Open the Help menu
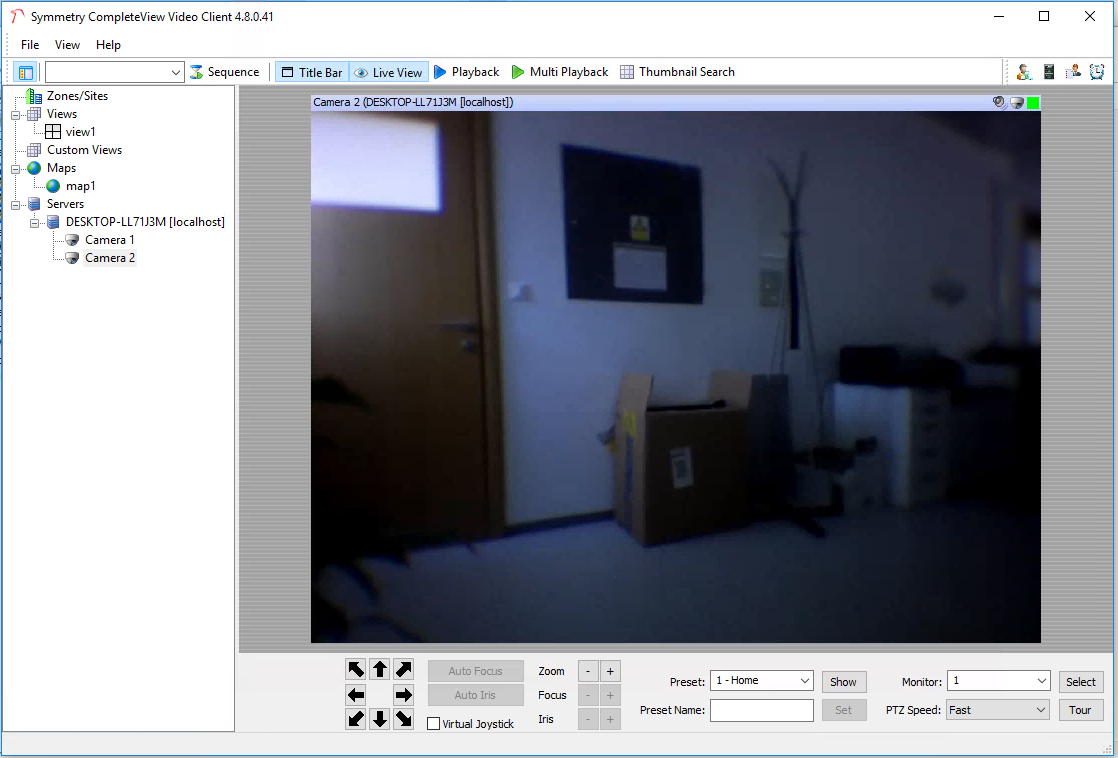Image resolution: width=1118 pixels, height=758 pixels. click(x=108, y=45)
